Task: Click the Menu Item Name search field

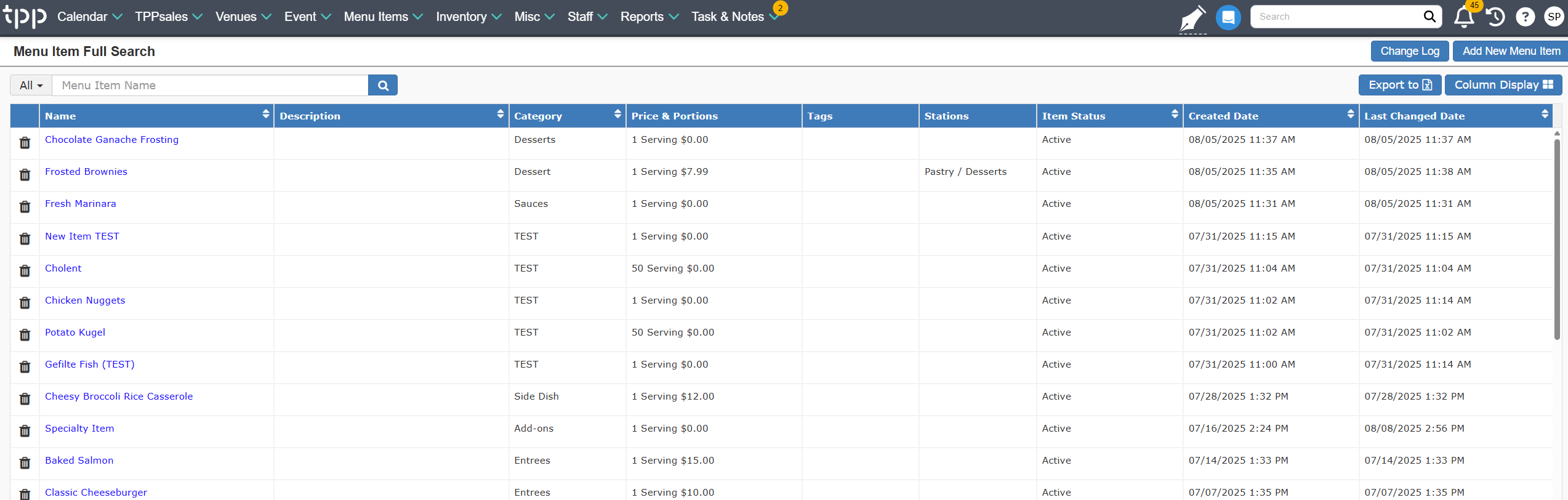Action: click(x=210, y=86)
